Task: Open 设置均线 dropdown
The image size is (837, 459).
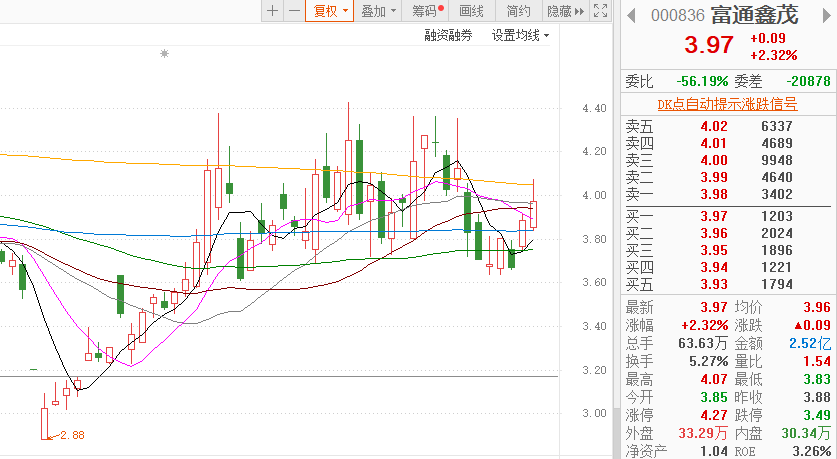Action: [x=520, y=36]
